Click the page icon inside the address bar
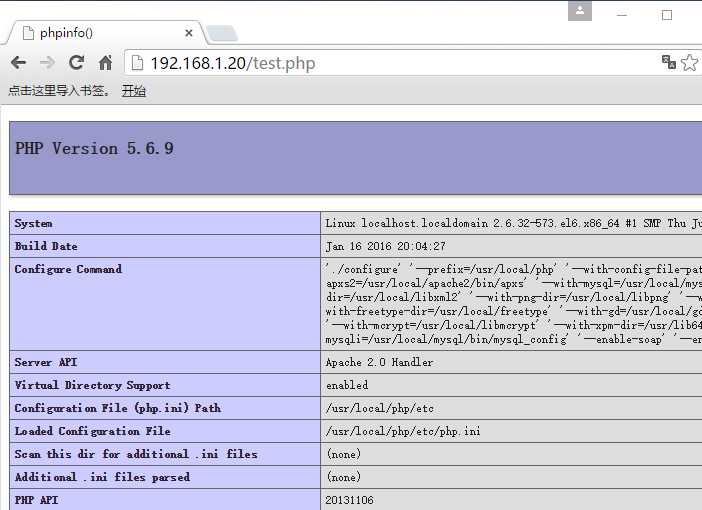Image resolution: width=702 pixels, height=510 pixels. coord(137,63)
